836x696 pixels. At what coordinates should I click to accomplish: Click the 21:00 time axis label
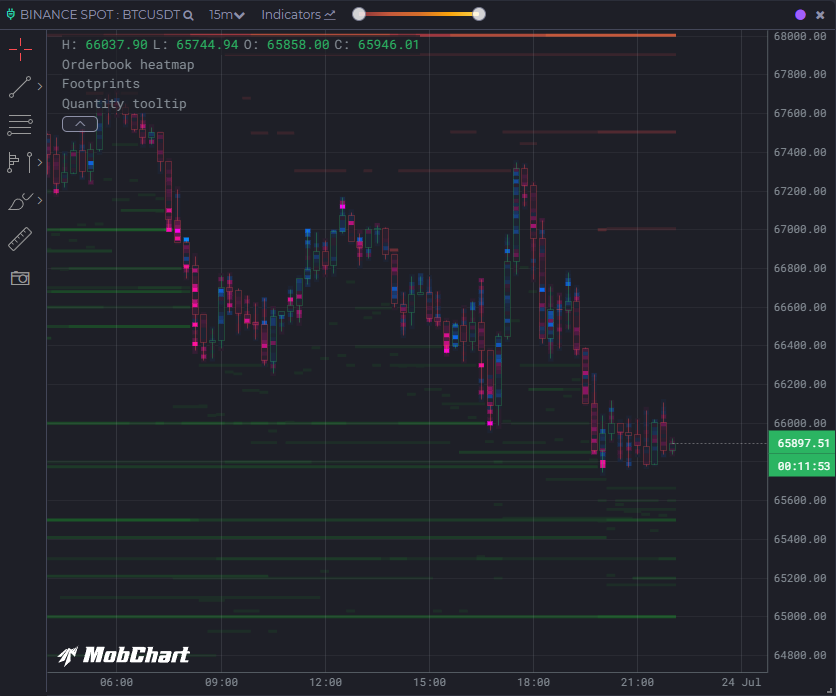[637, 682]
